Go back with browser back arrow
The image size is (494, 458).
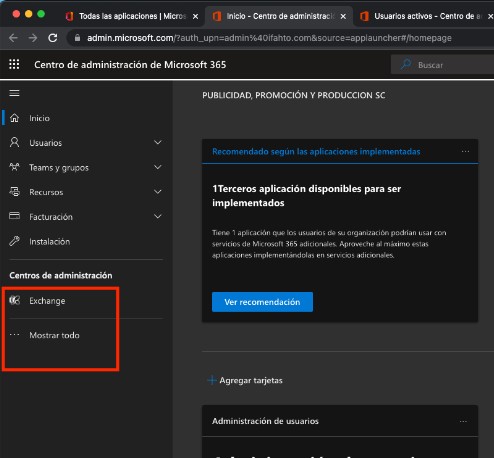[13, 38]
